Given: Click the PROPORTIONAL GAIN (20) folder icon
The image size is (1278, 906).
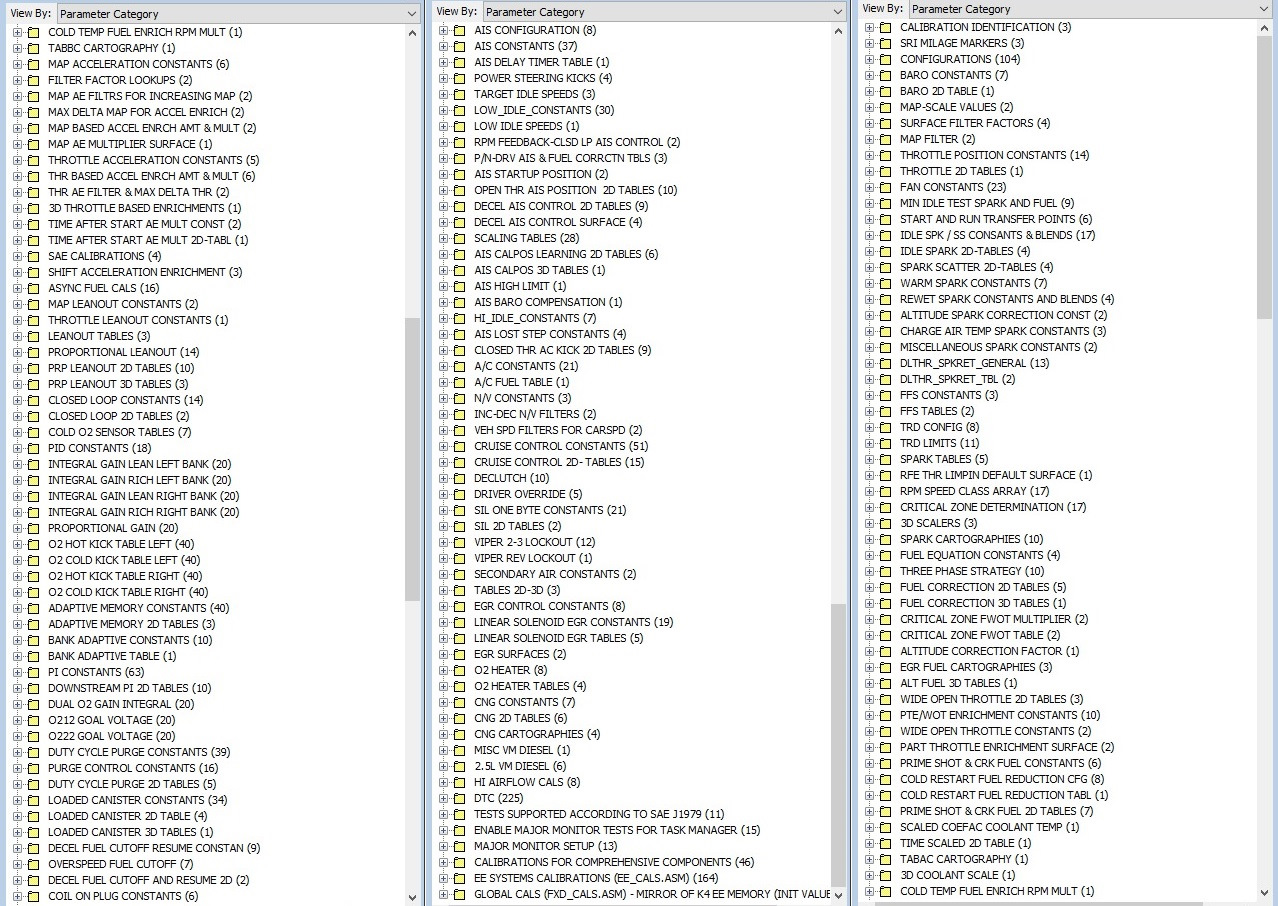Looking at the screenshot, I should coord(33,528).
